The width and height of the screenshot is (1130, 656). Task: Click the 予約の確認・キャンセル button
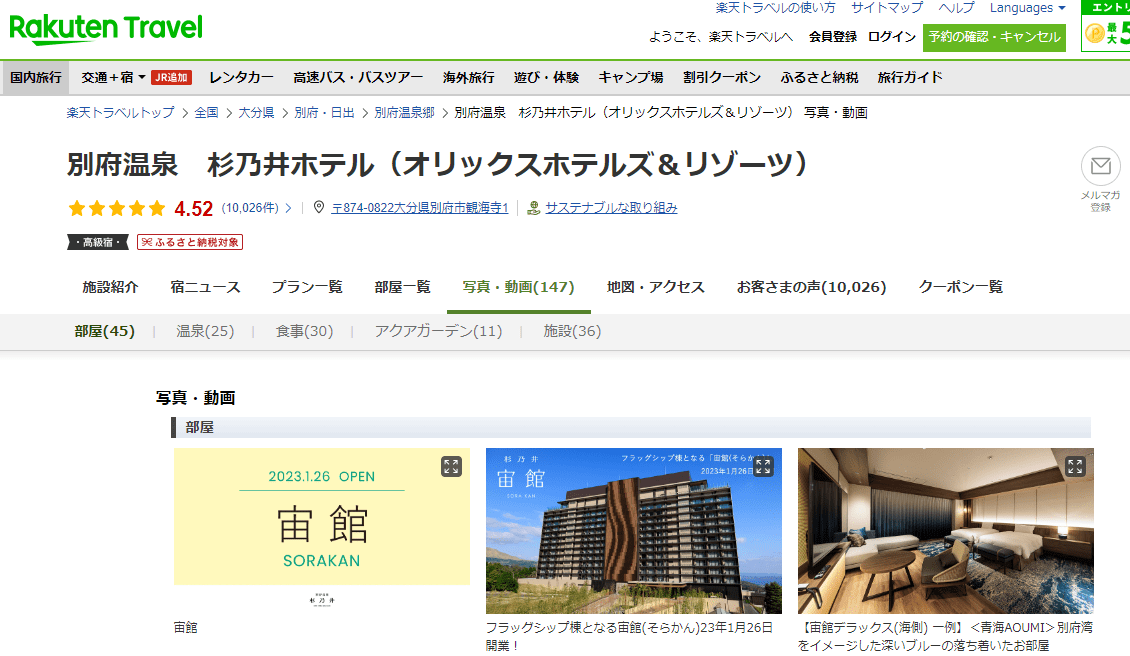coord(994,37)
